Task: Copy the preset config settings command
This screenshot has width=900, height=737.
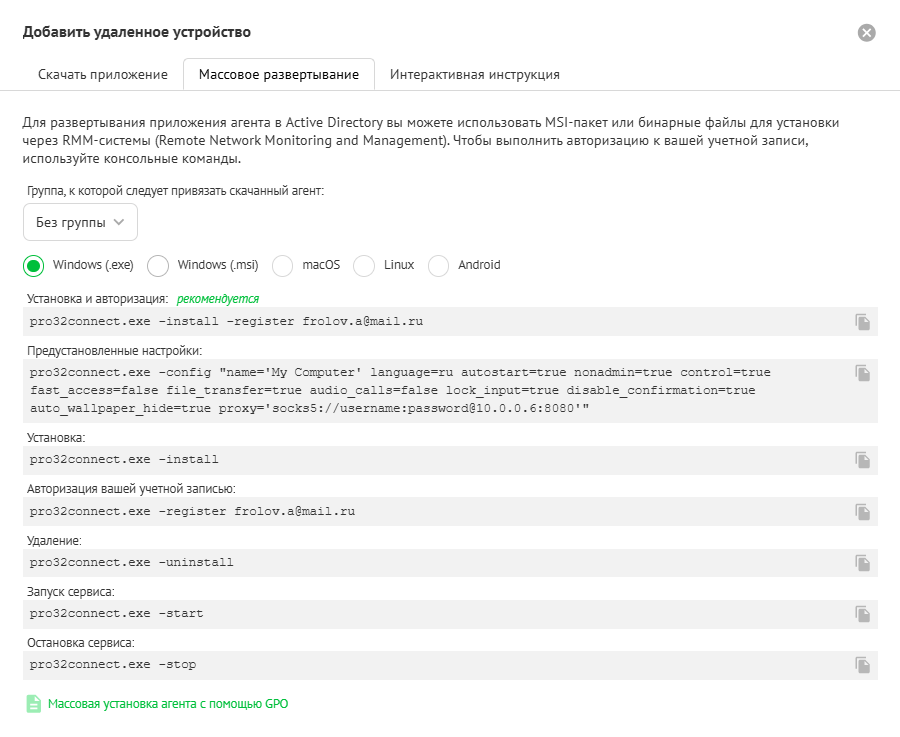Action: (862, 373)
